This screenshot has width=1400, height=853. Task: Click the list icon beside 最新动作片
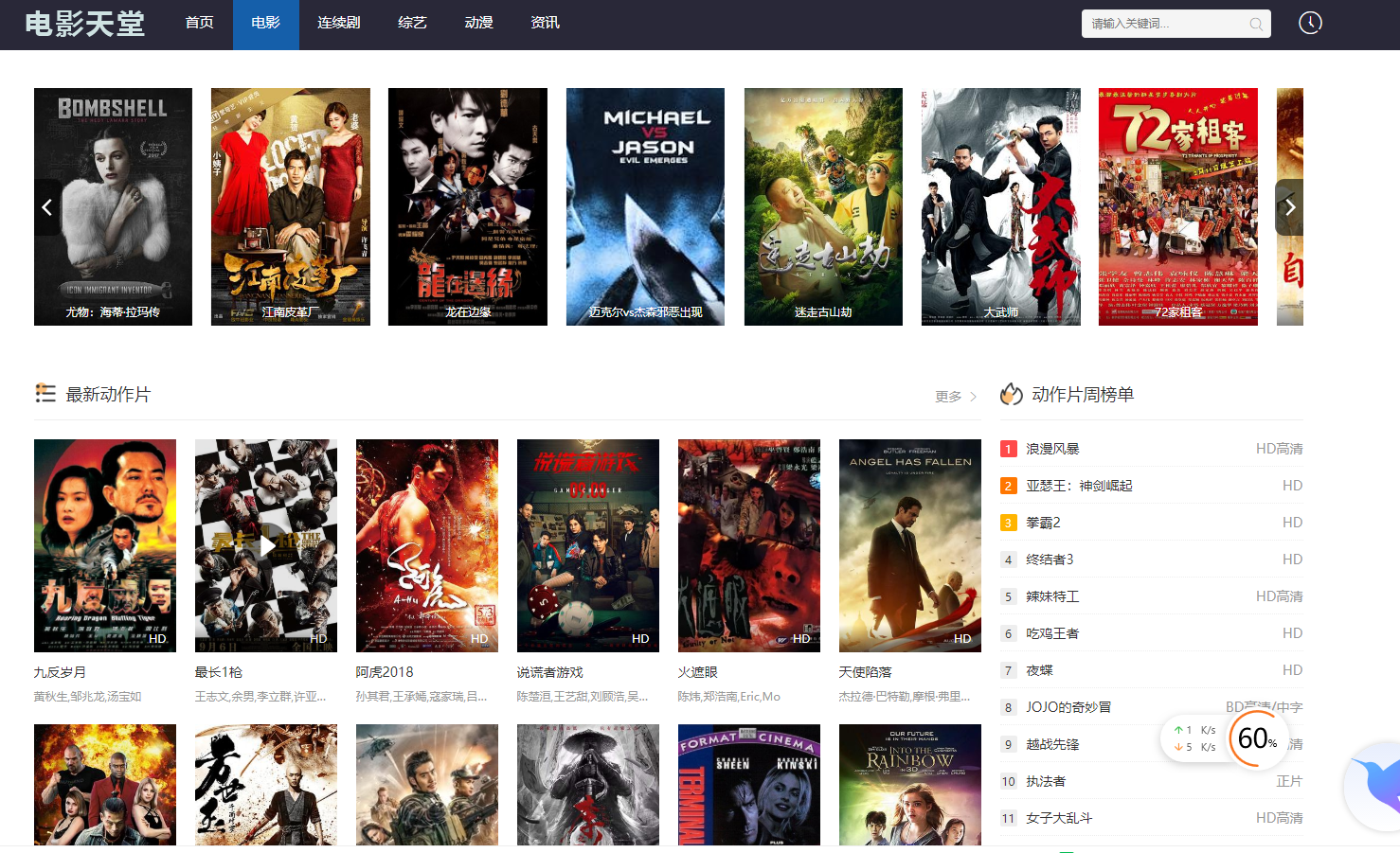(x=45, y=393)
